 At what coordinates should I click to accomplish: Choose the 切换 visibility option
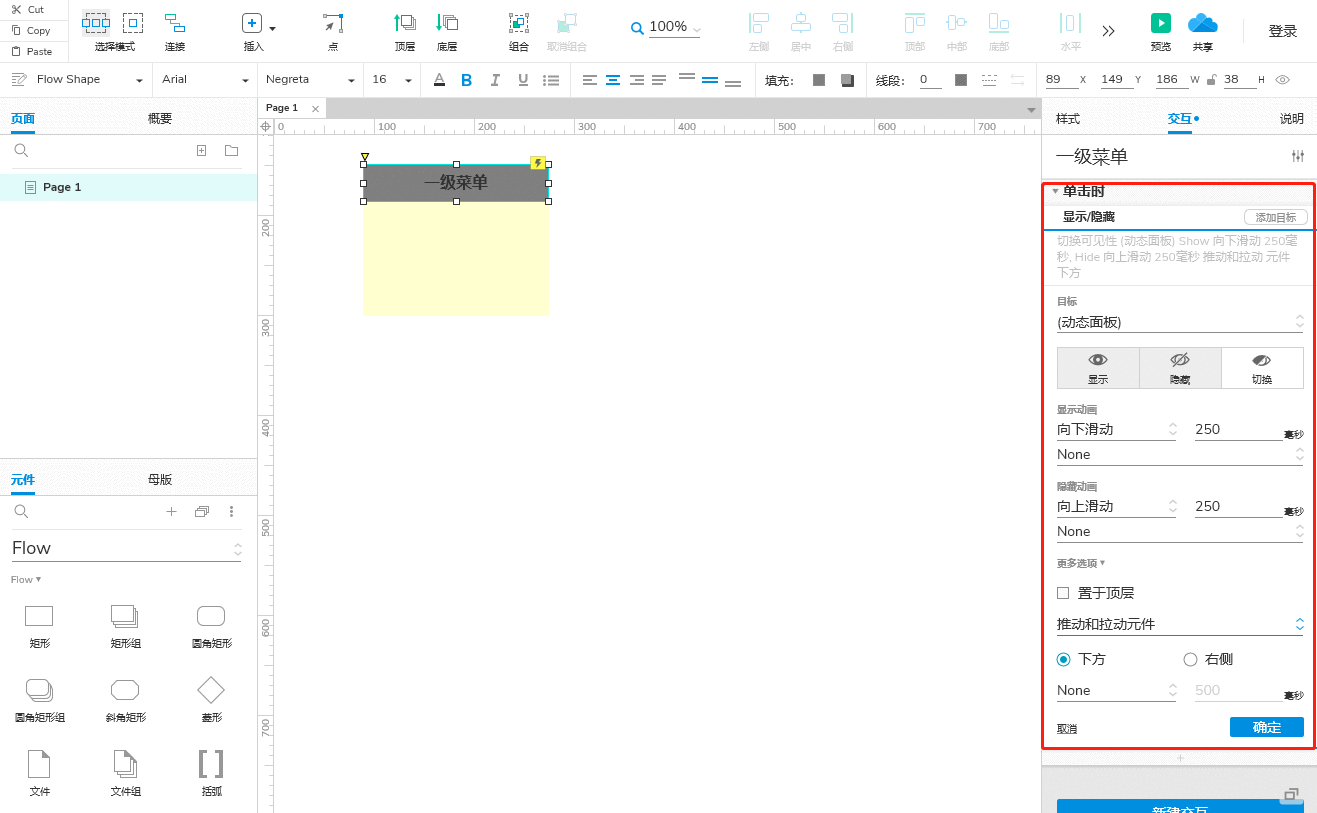(x=1262, y=368)
